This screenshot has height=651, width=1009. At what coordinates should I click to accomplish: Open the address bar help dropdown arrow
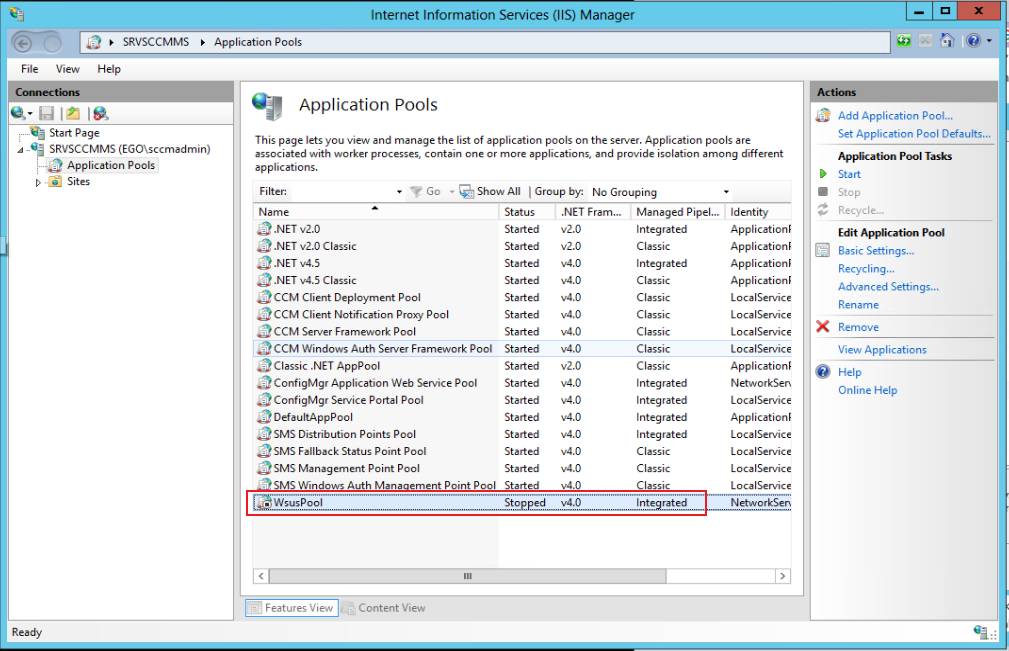pyautogui.click(x=989, y=41)
